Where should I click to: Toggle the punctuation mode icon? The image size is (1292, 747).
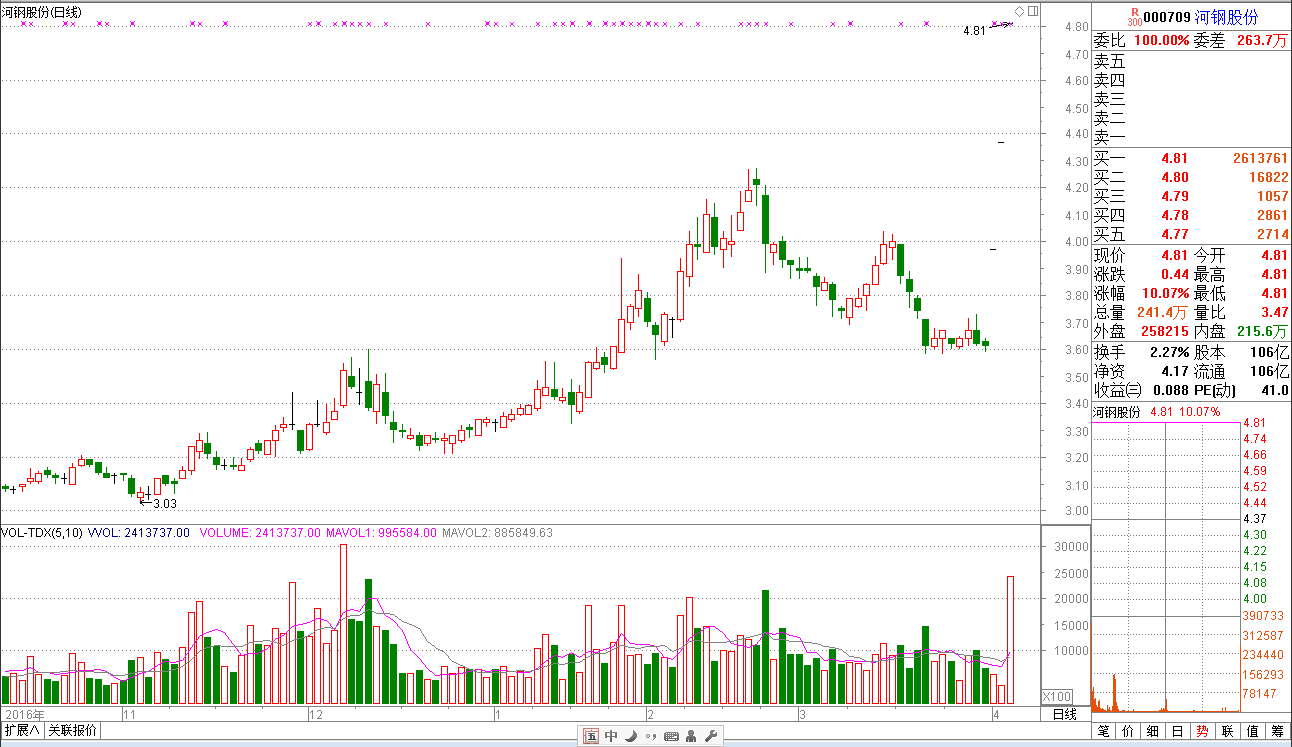click(650, 738)
